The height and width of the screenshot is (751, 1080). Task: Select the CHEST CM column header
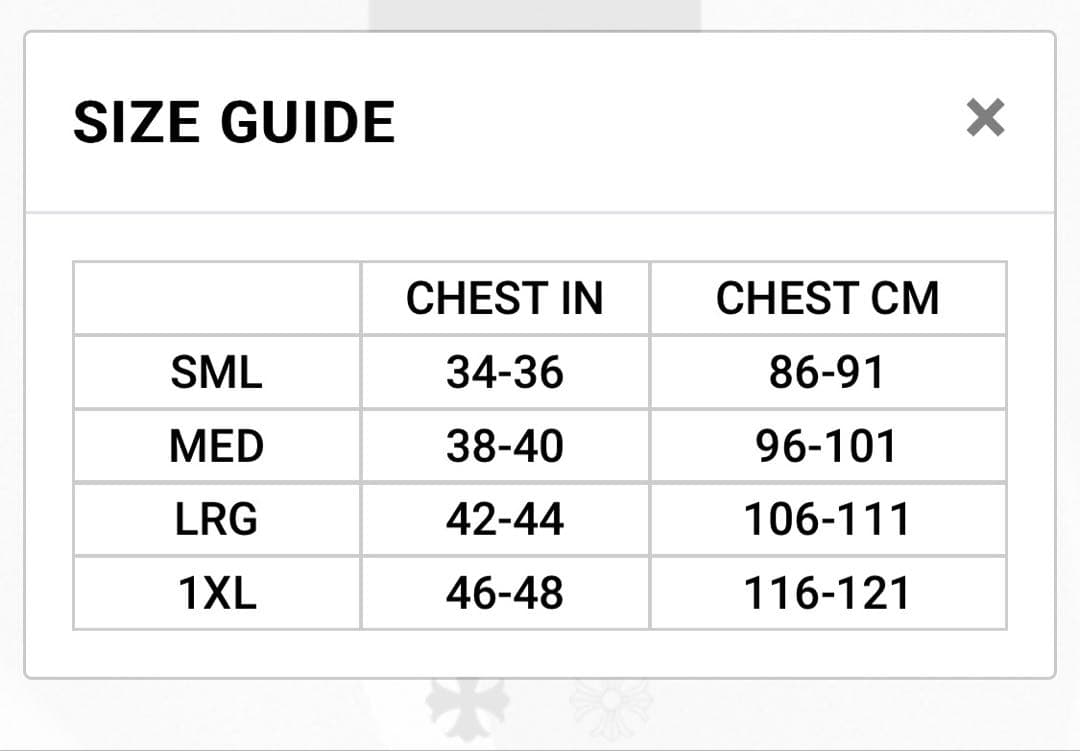(828, 299)
